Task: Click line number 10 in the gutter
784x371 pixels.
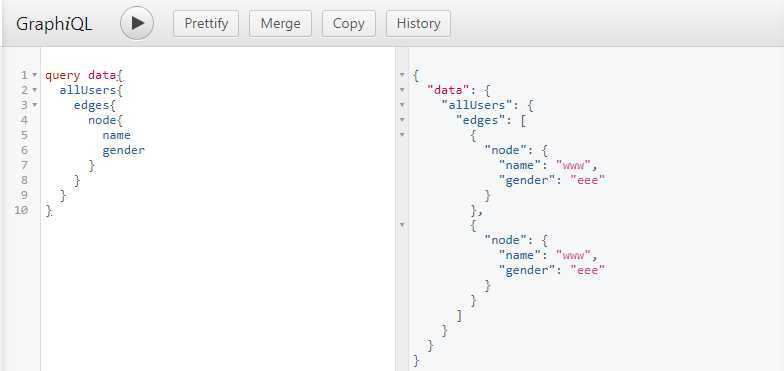Action: tap(20, 210)
